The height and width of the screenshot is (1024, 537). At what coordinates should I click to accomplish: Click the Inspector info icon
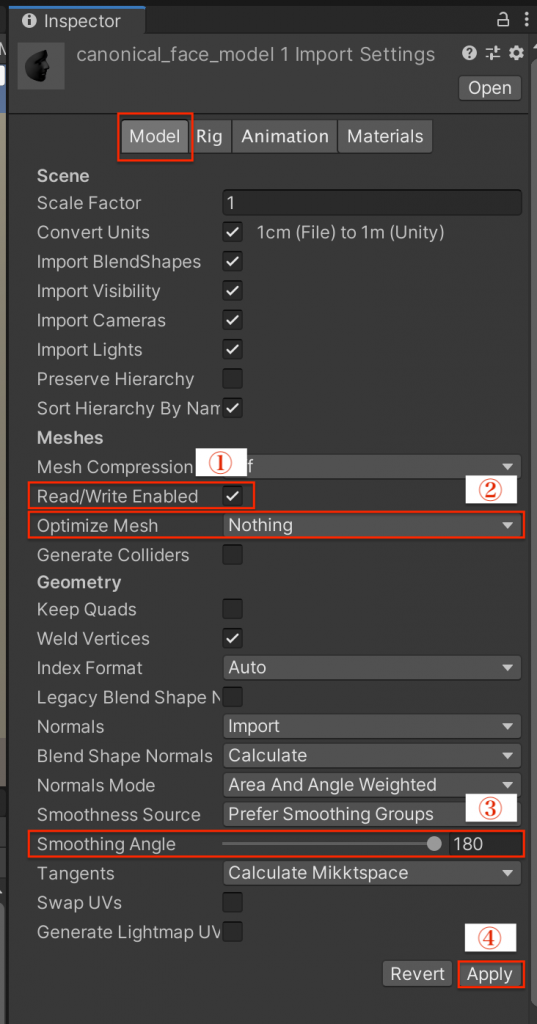(x=29, y=21)
